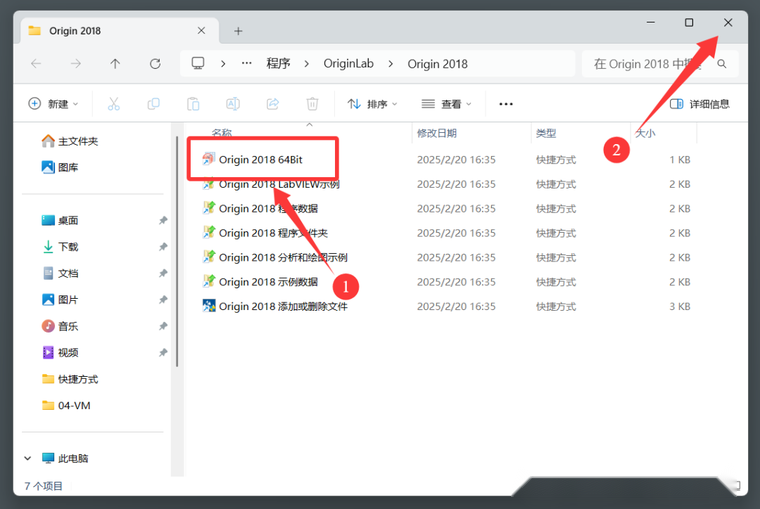Screen dimensions: 760x509
Task: Open Downloads (下载) in sidebar
Action: coord(60,247)
